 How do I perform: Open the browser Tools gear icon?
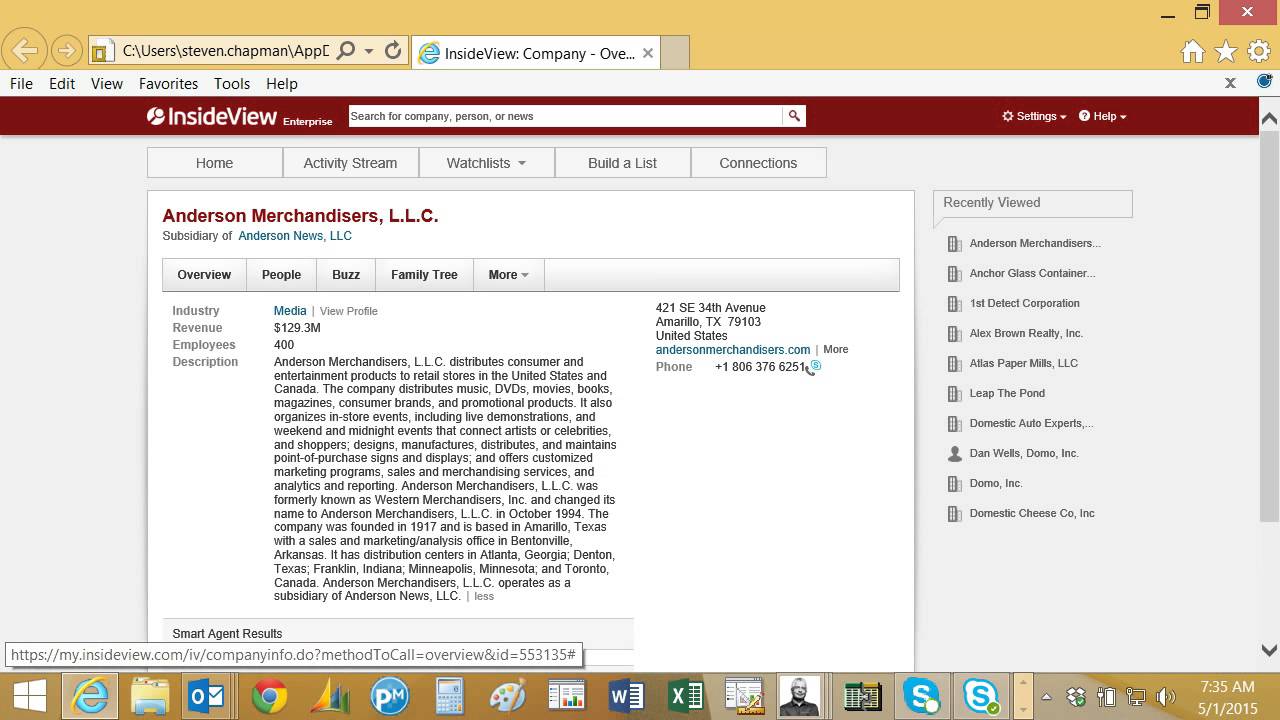coord(1258,52)
